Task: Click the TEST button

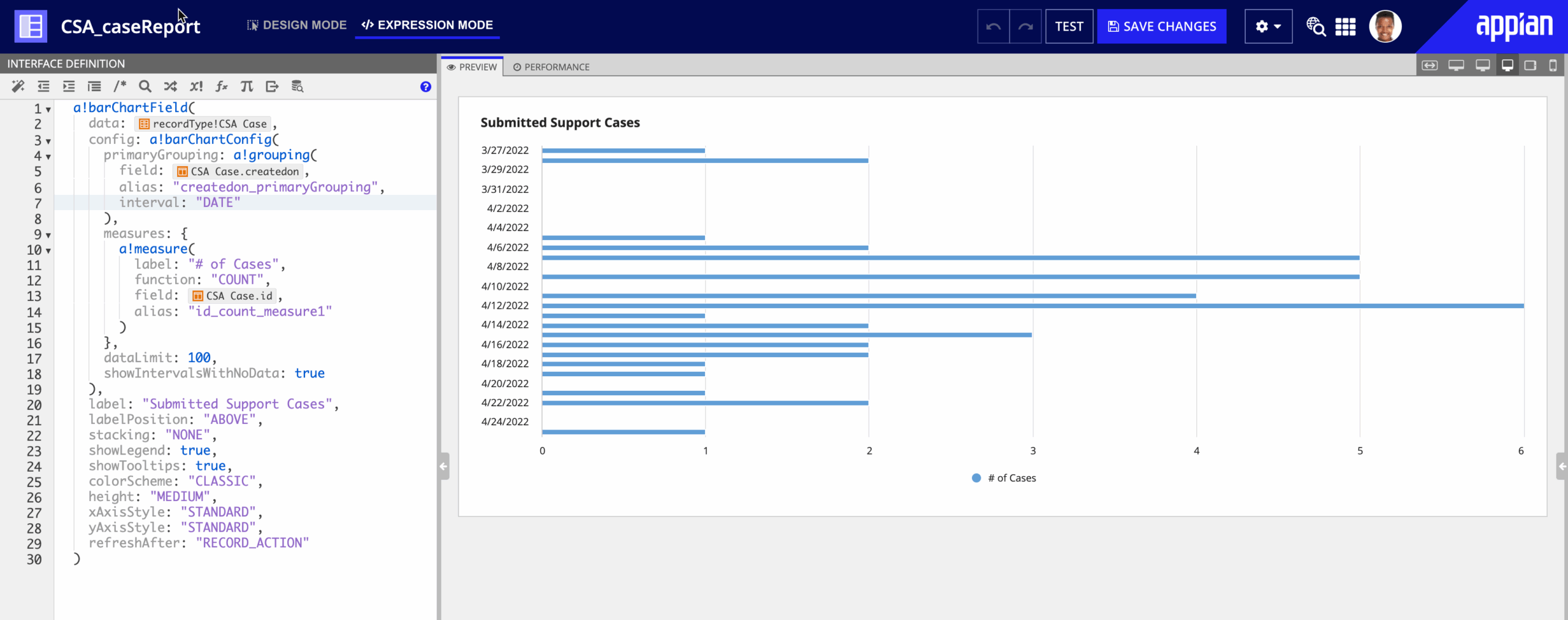Action: point(1069,26)
